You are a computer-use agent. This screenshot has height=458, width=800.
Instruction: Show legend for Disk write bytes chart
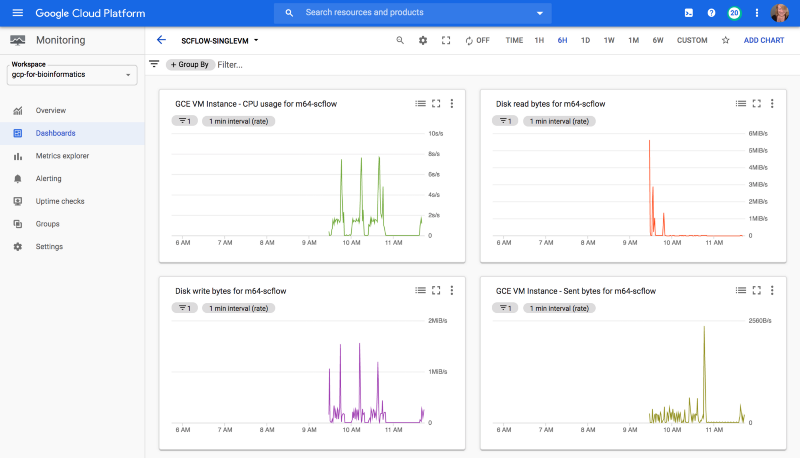pos(420,291)
